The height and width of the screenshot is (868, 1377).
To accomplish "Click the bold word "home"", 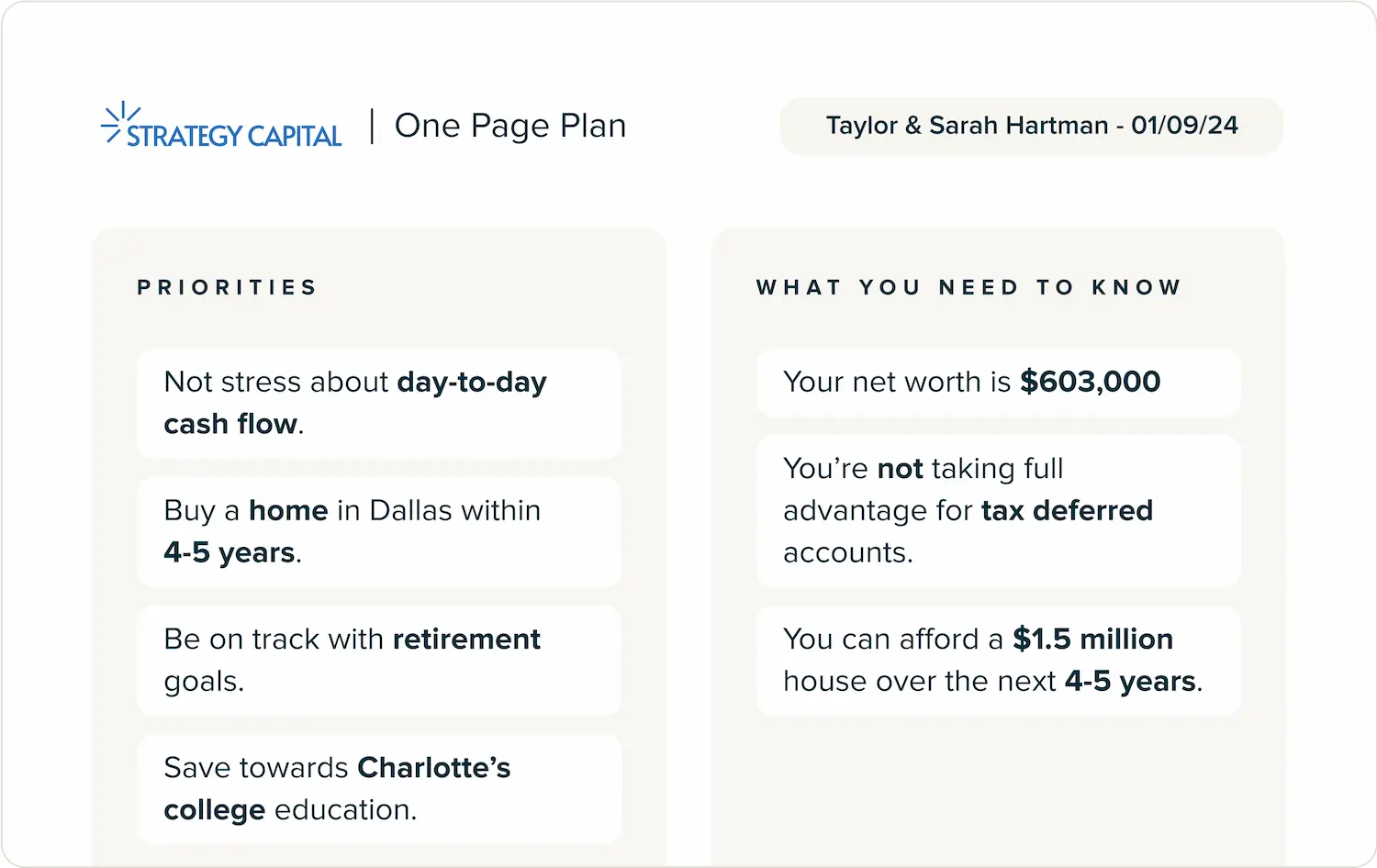I will [x=288, y=510].
